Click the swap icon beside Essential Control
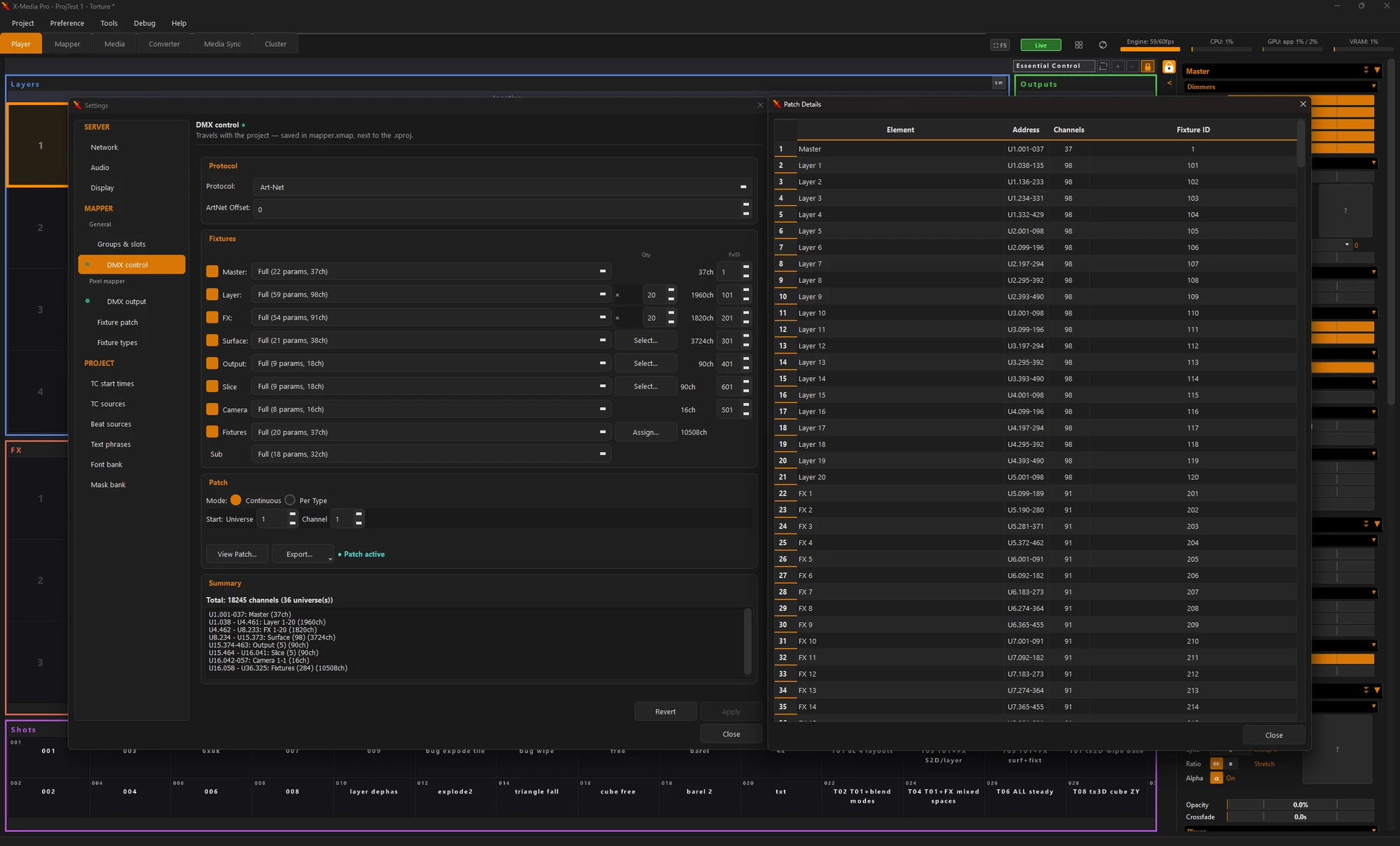This screenshot has height=846, width=1400. click(1103, 66)
